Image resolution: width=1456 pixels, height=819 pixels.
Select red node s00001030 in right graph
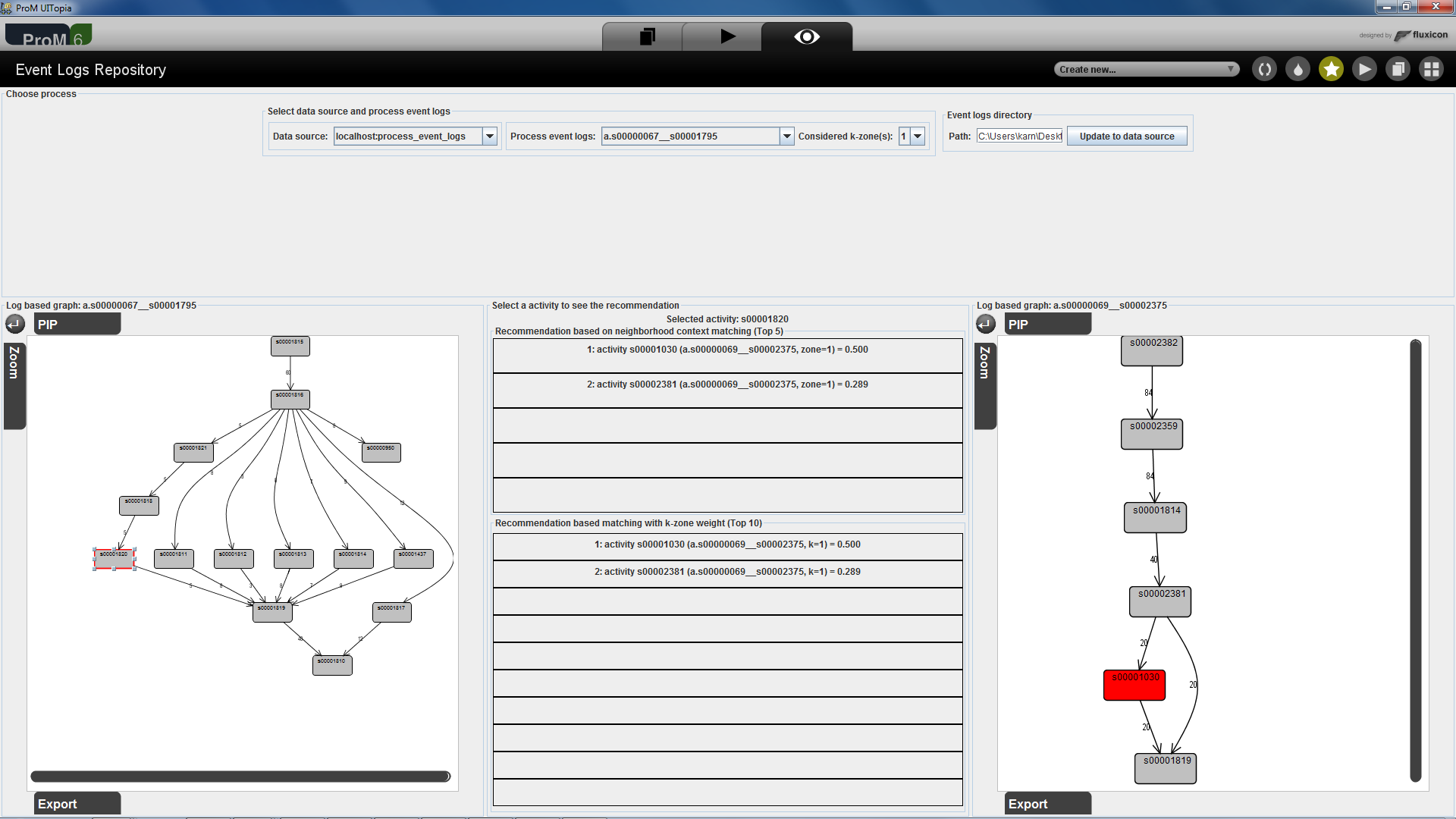(1134, 685)
